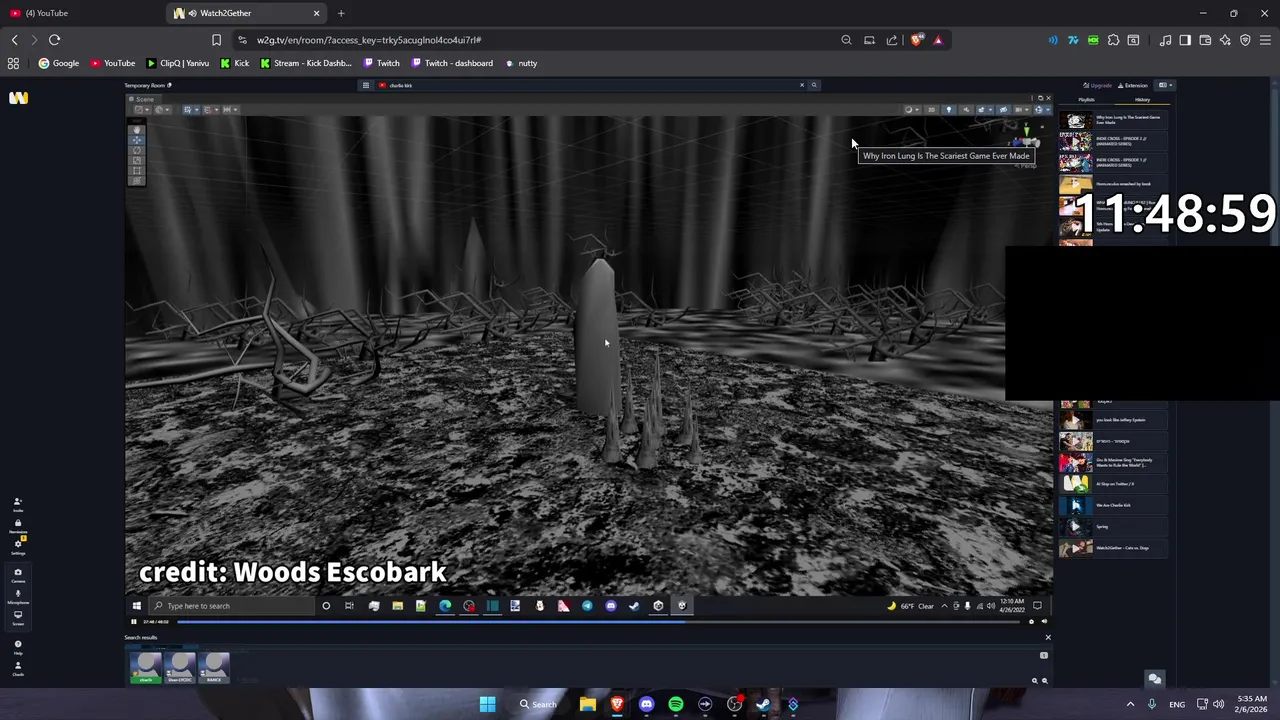Open the 7TV extension icon
The height and width of the screenshot is (720, 1280).
point(1073,40)
